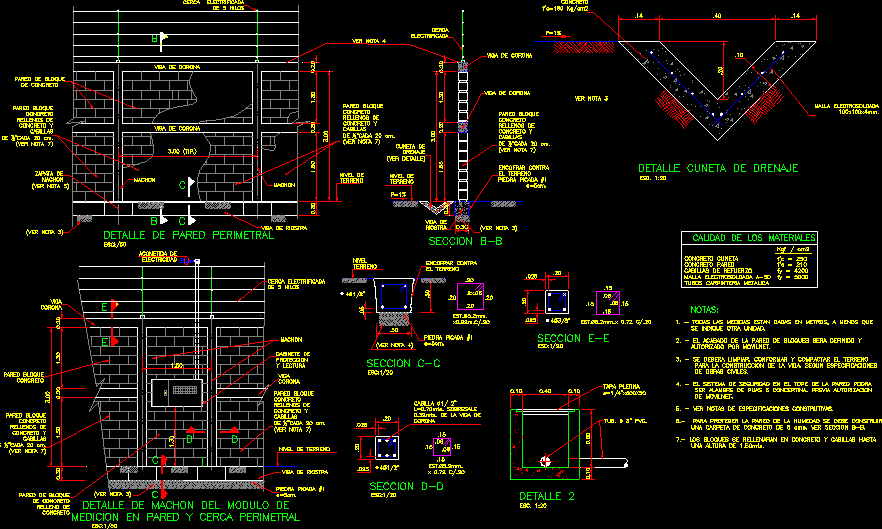The height and width of the screenshot is (529, 882).
Task: Select the '1.00' dimension above the meter cabinet
Action: (x=176, y=366)
